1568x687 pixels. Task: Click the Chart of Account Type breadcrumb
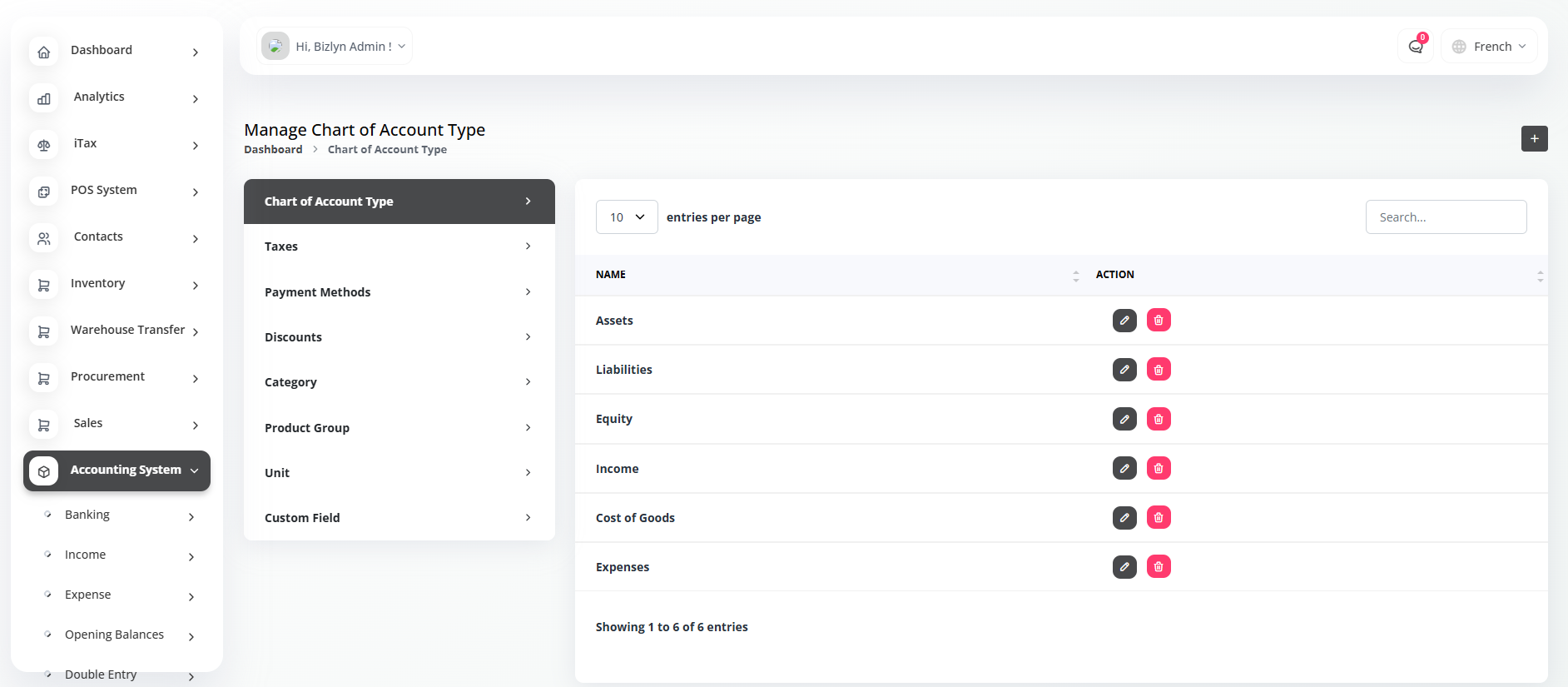click(x=387, y=150)
